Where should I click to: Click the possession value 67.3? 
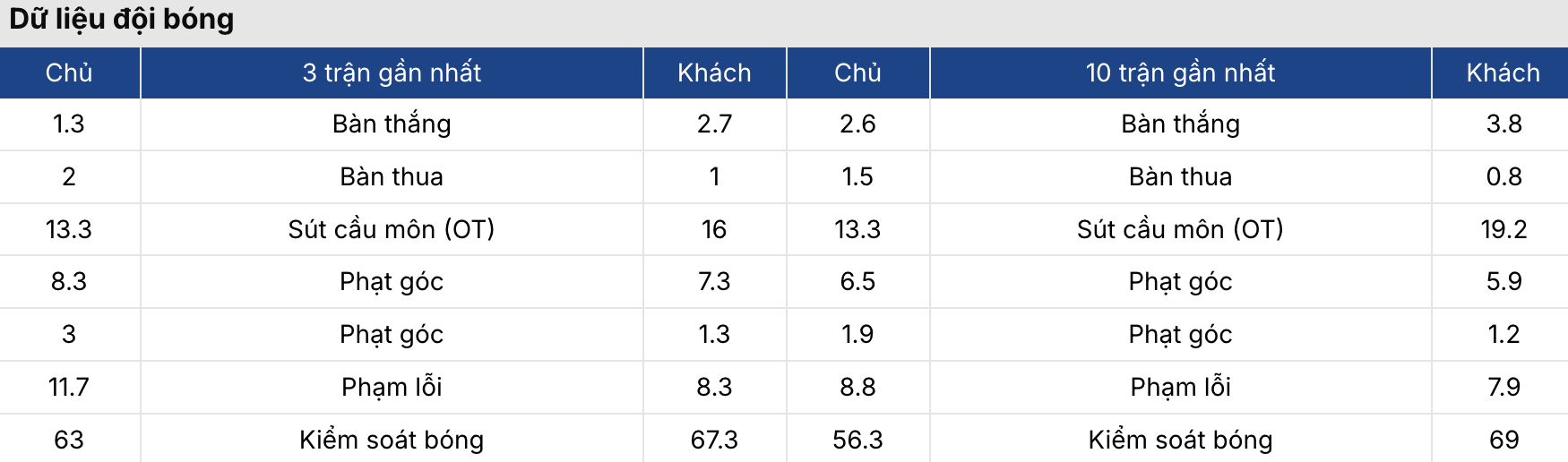coord(714,440)
